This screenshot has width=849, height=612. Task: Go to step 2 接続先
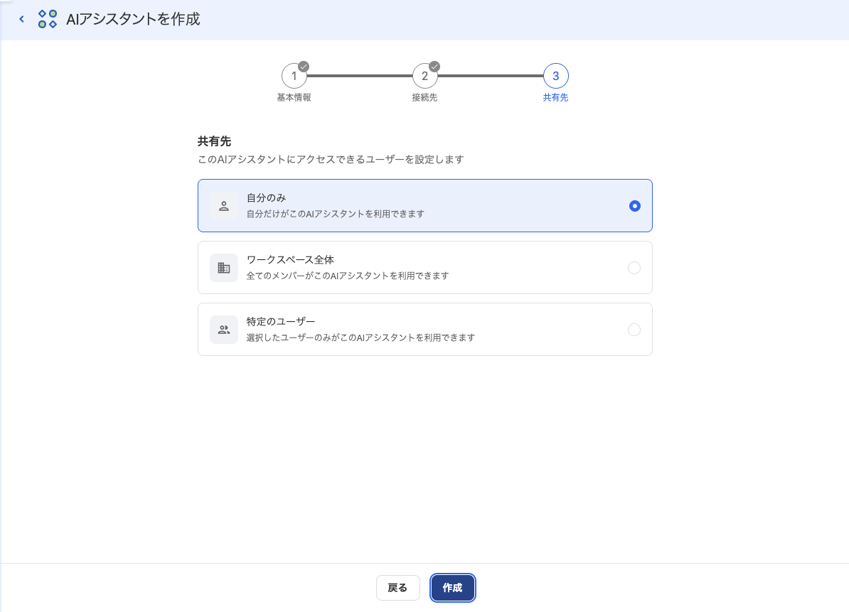coord(425,76)
